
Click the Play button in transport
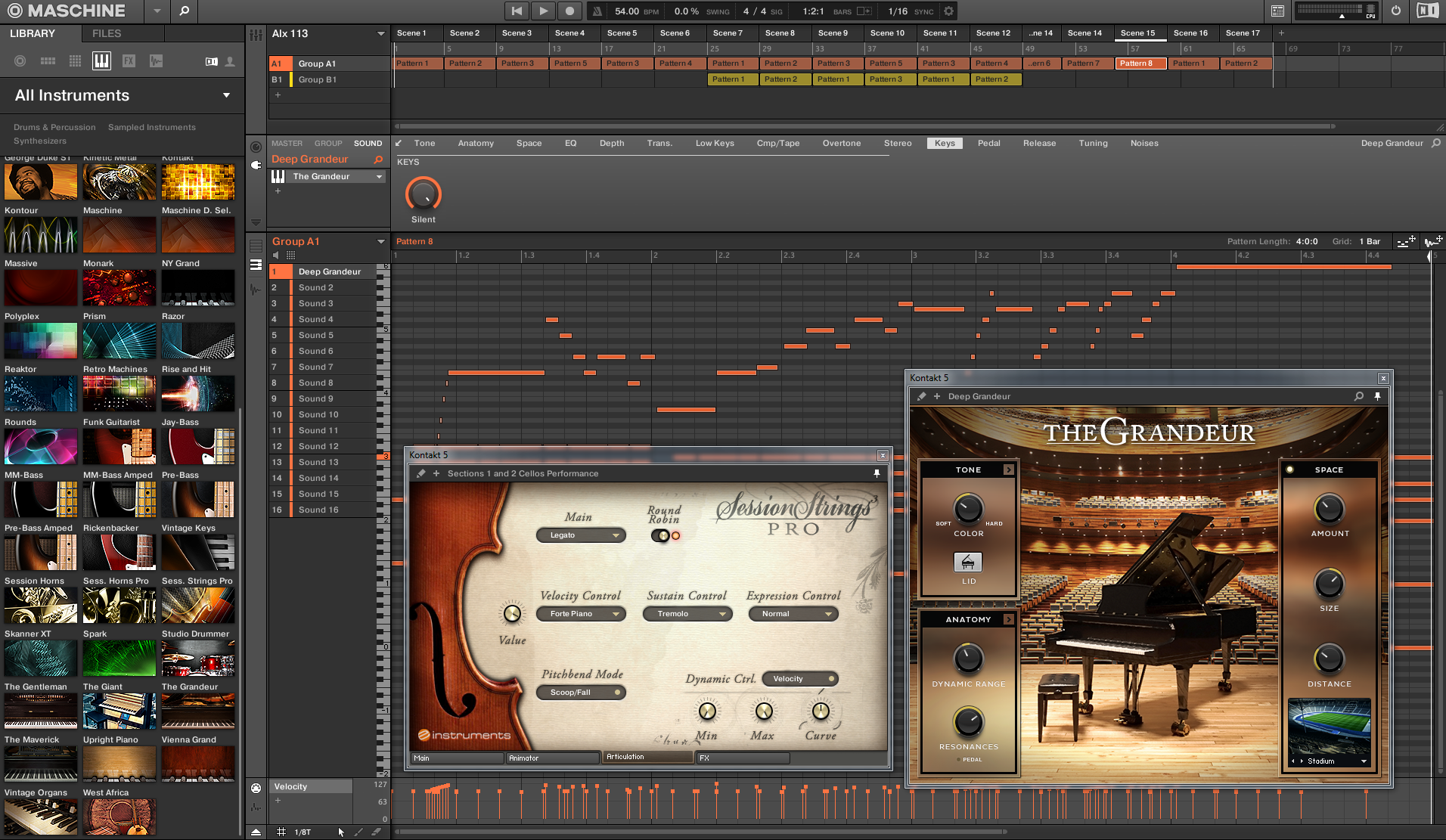(x=543, y=11)
